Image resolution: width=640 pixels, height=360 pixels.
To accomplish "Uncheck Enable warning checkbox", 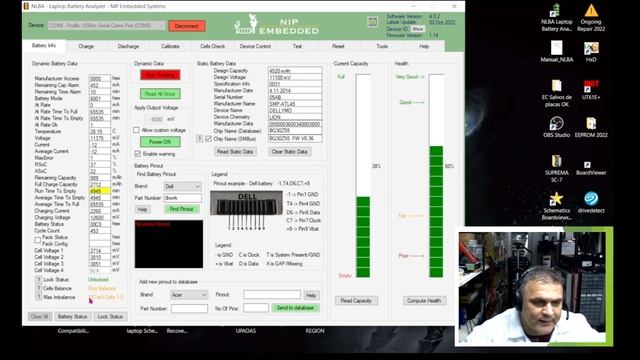I will point(138,153).
